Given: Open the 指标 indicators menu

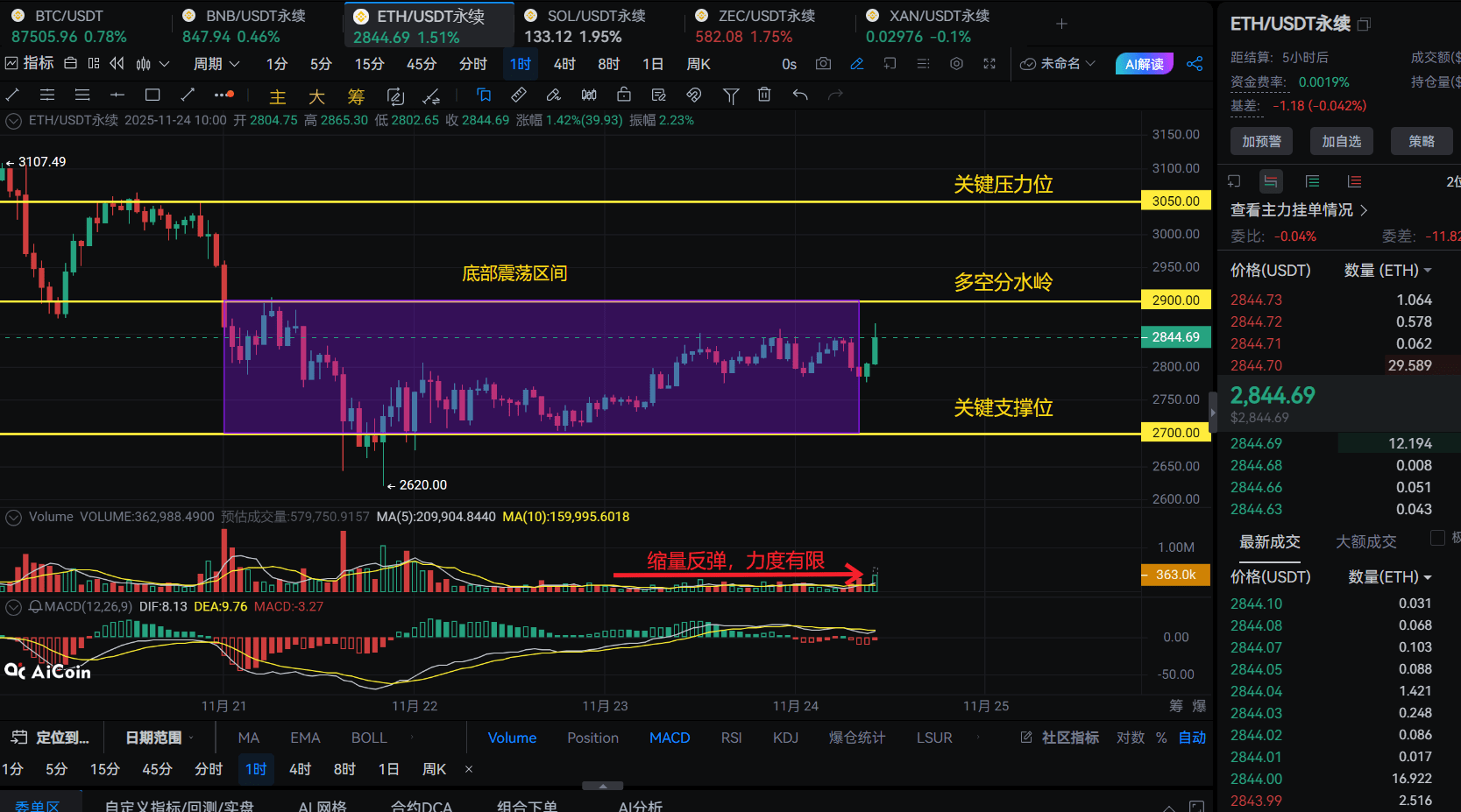Looking at the screenshot, I should [x=29, y=63].
